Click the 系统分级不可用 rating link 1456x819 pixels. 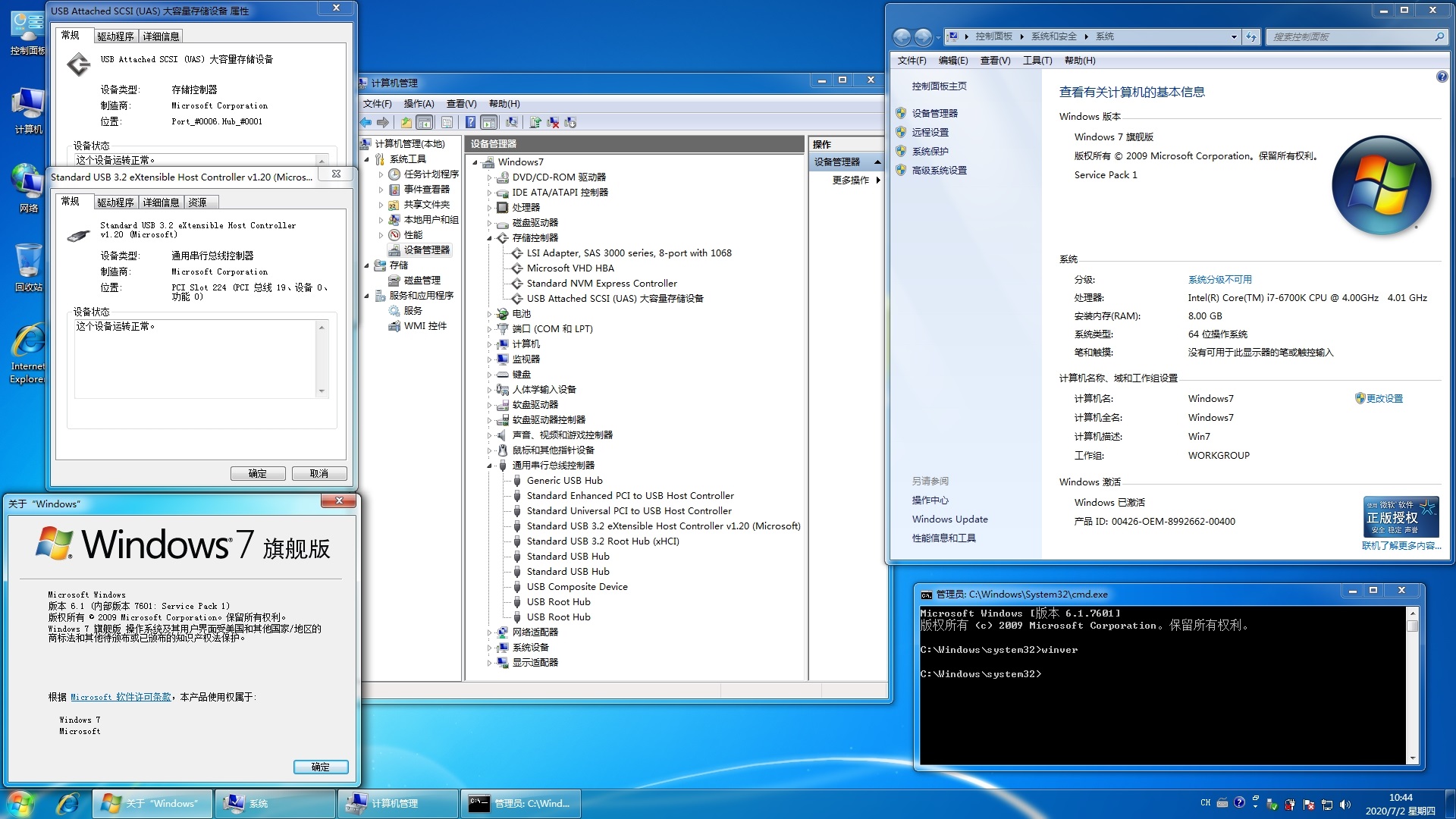click(x=1219, y=280)
